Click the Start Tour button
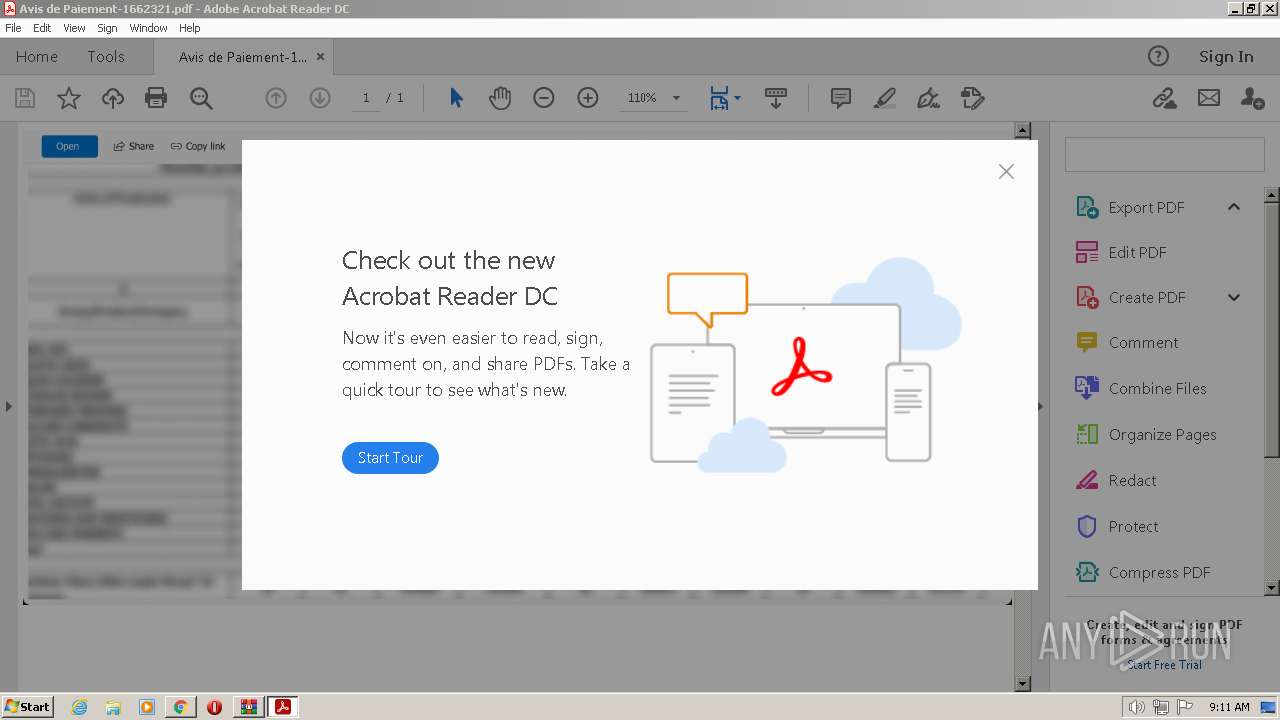The height and width of the screenshot is (720, 1280). [x=390, y=458]
